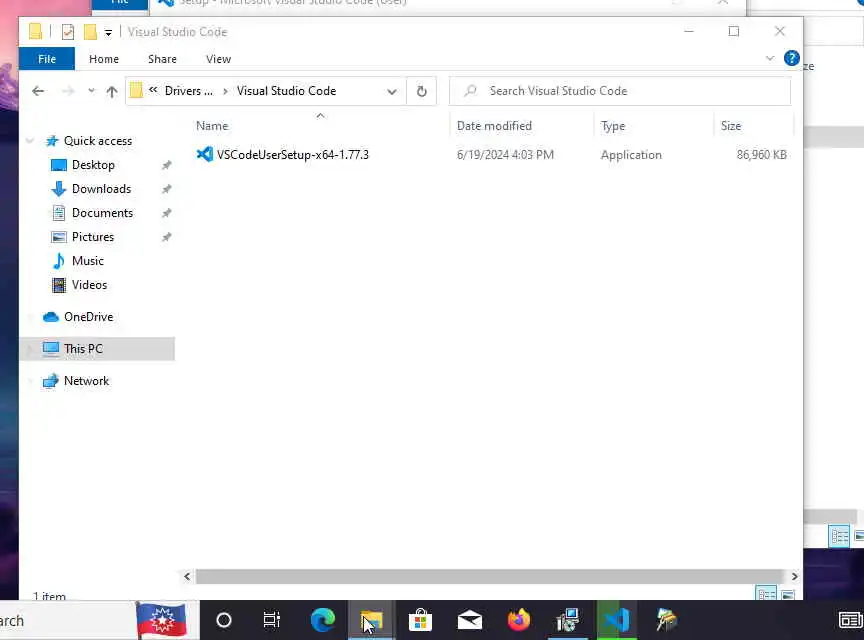Click the right arrow of horizontal scrollbar
Screen dimensions: 864x640
[x=794, y=577]
